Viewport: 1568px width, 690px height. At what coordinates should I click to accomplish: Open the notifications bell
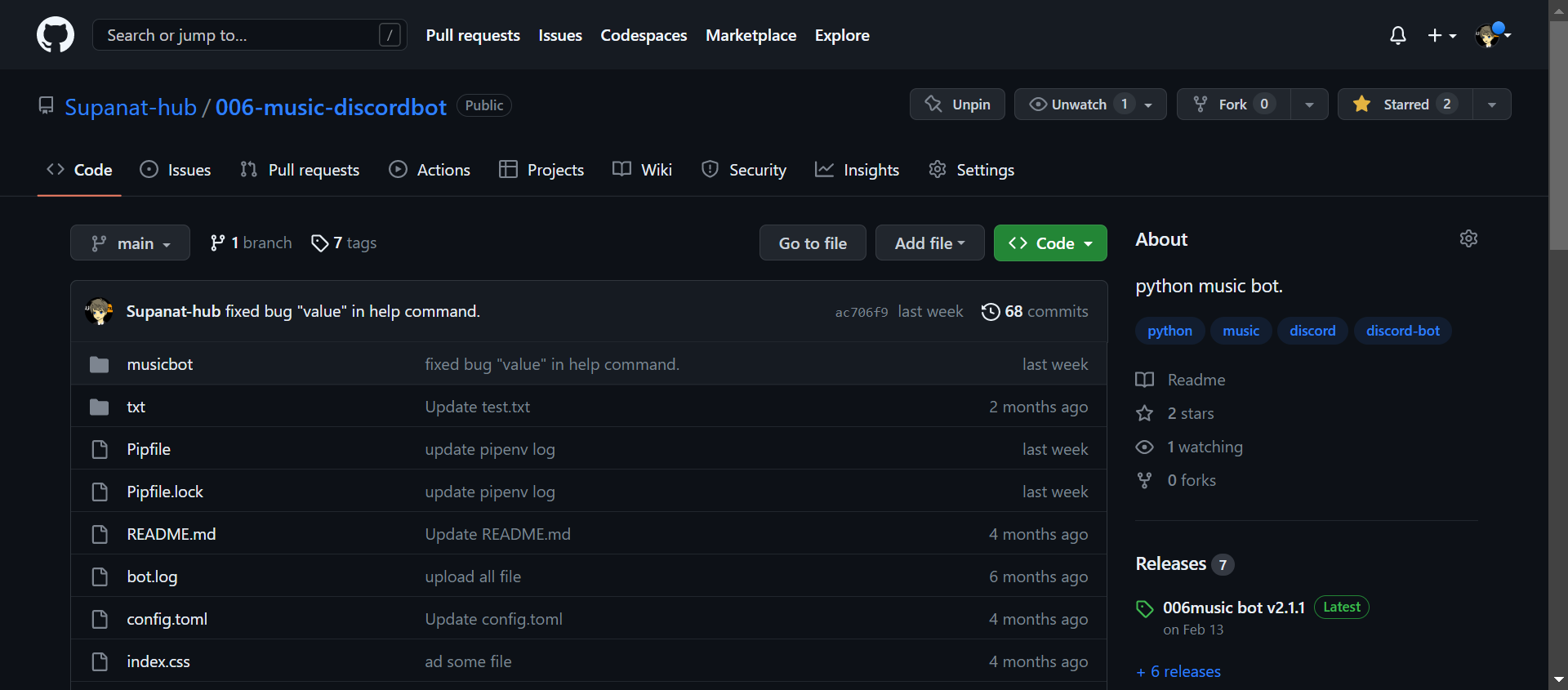(x=1397, y=35)
